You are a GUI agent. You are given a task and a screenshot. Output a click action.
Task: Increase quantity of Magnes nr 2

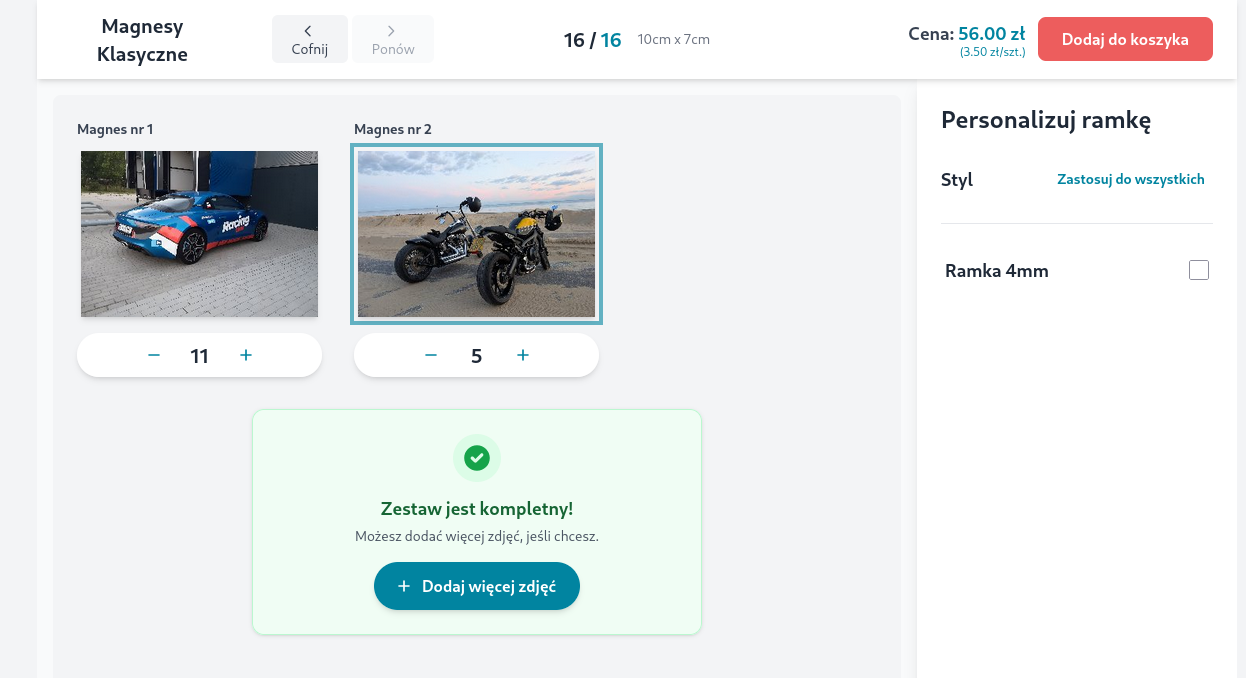pos(523,355)
